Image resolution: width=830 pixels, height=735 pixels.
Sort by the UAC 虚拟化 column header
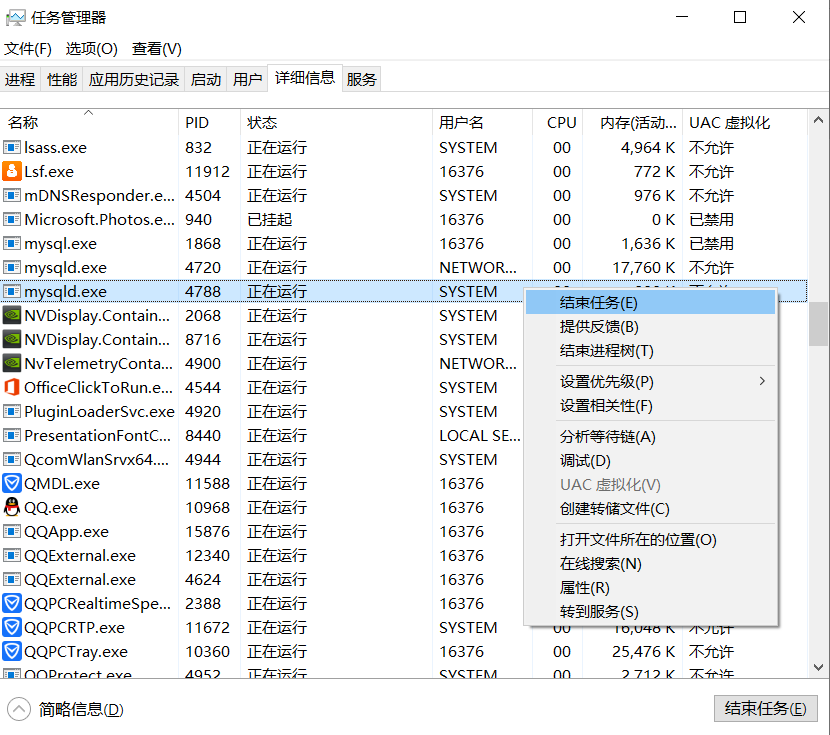745,123
